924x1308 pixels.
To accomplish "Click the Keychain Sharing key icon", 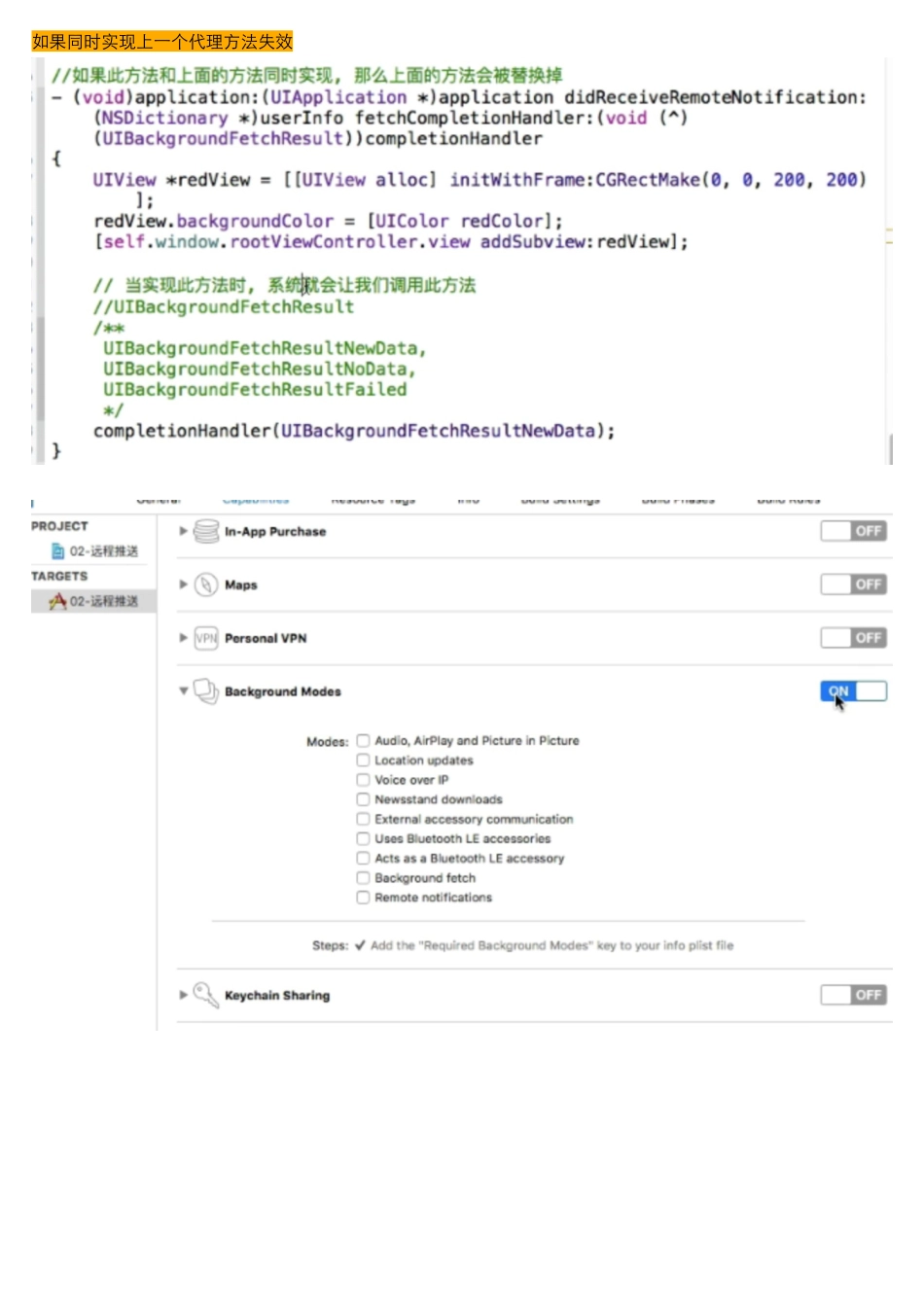I will click(x=205, y=995).
